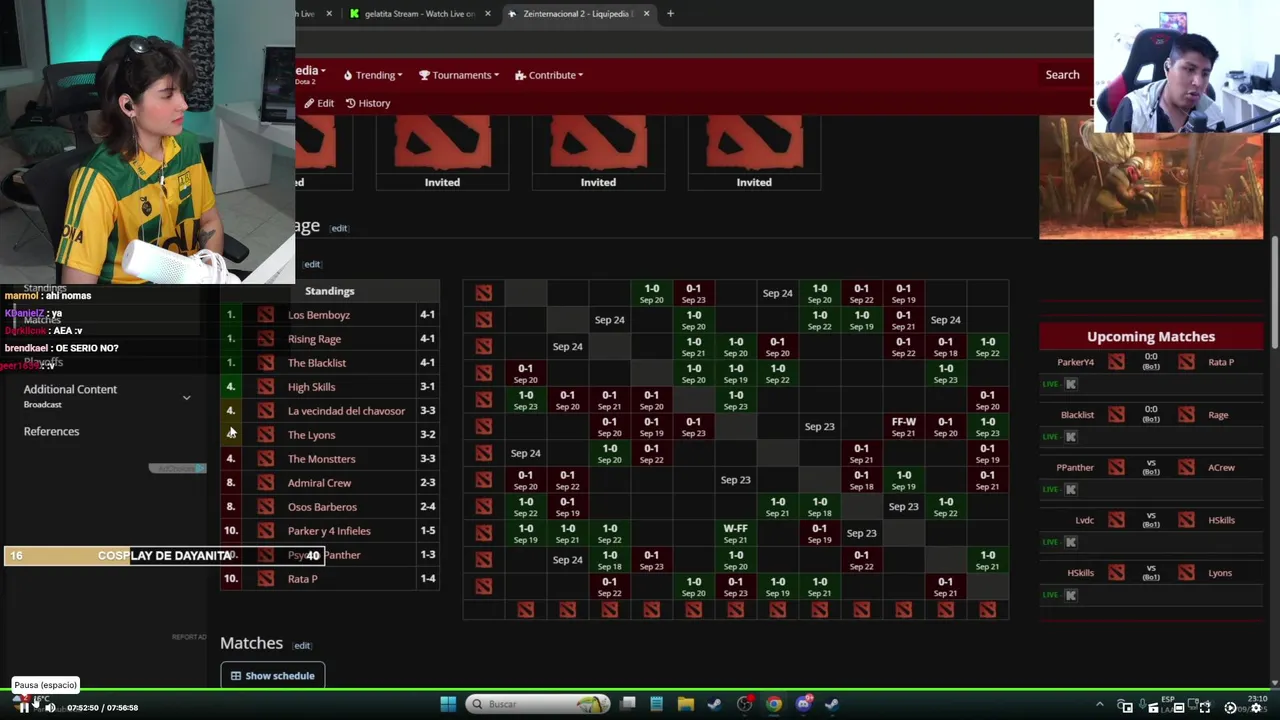Open Parker y 4 Infieles team link
This screenshot has width=1280, height=720.
coord(329,531)
